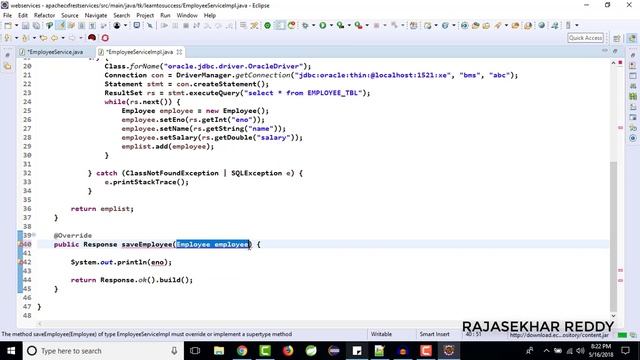Click Smart Insert status bar entry
640x360 pixels.
tap(434, 334)
